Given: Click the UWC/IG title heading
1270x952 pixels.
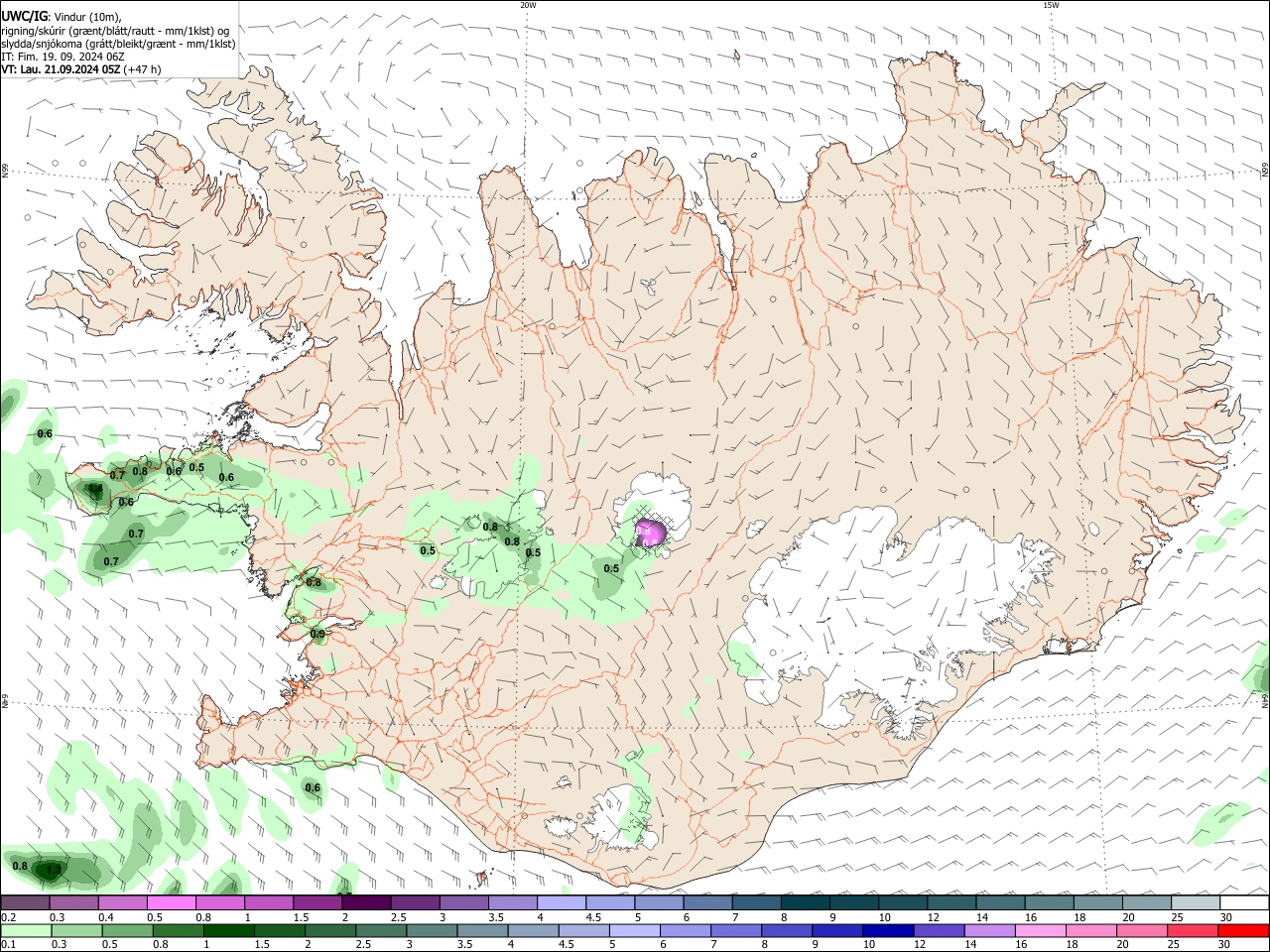Looking at the screenshot, I should tap(24, 15).
